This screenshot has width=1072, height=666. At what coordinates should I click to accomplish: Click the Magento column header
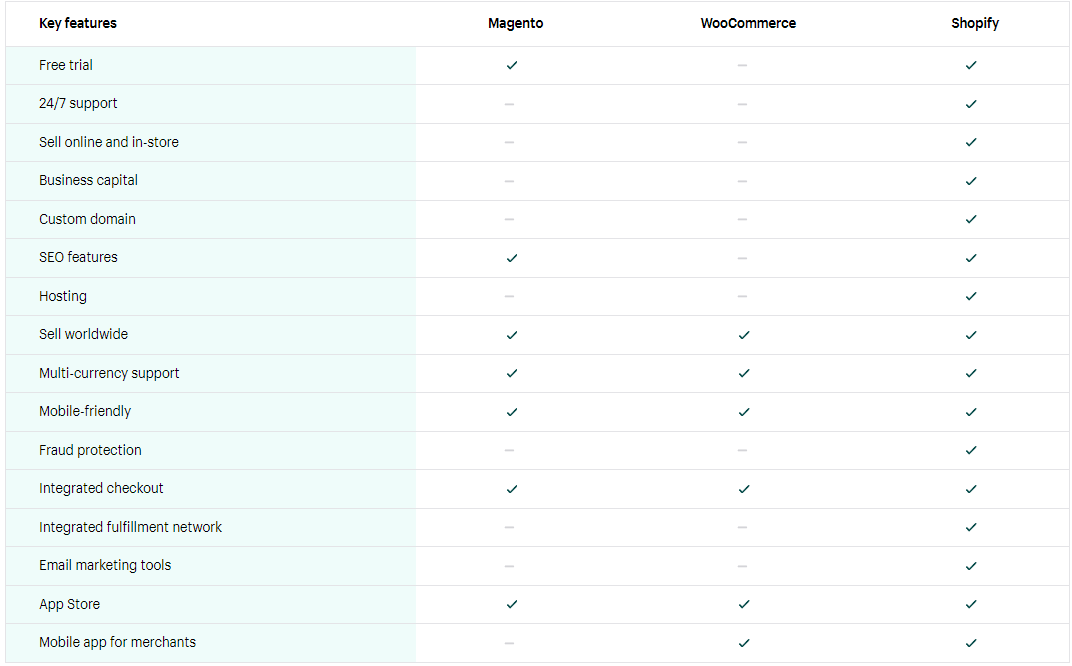515,23
